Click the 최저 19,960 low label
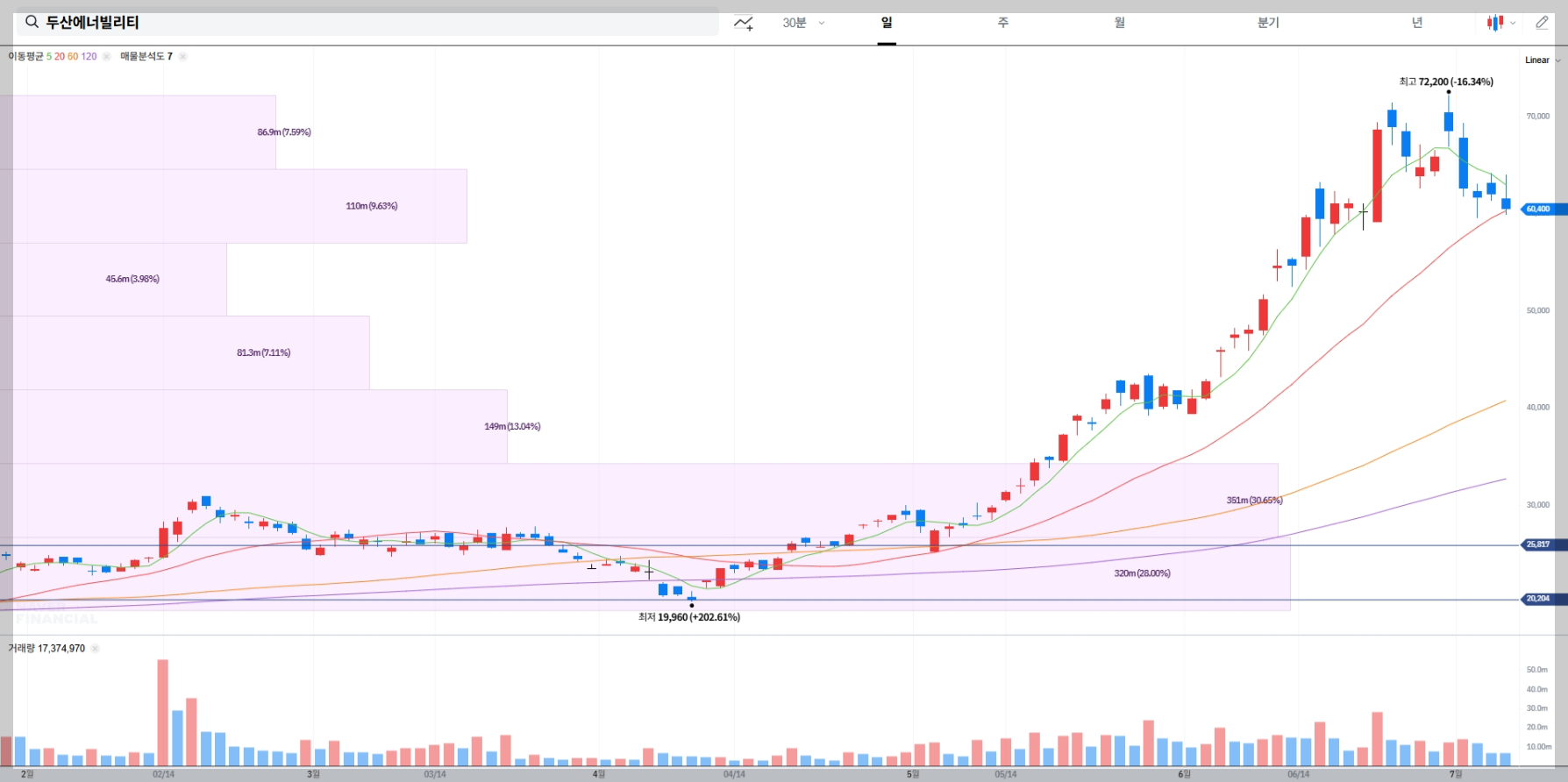This screenshot has width=1568, height=782. (x=689, y=617)
